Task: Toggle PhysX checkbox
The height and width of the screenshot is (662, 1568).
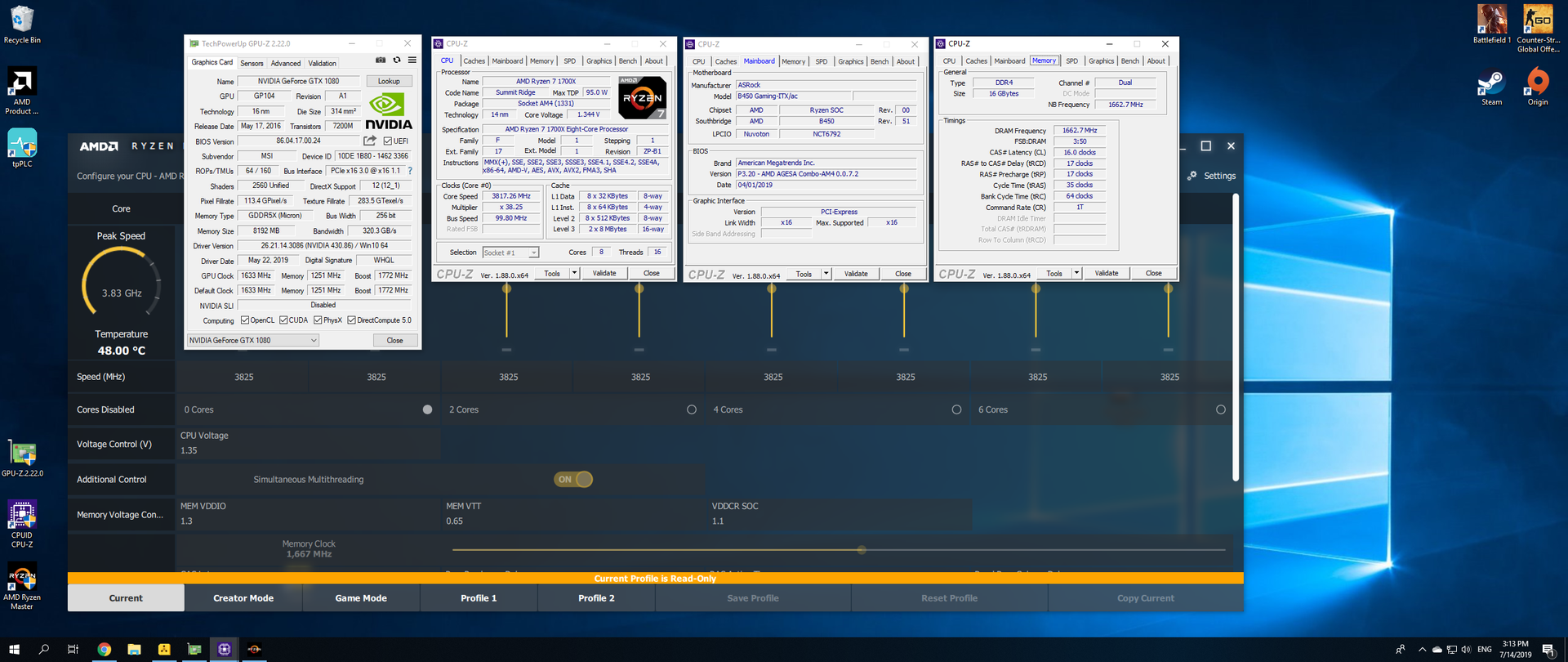Action: coord(318,320)
